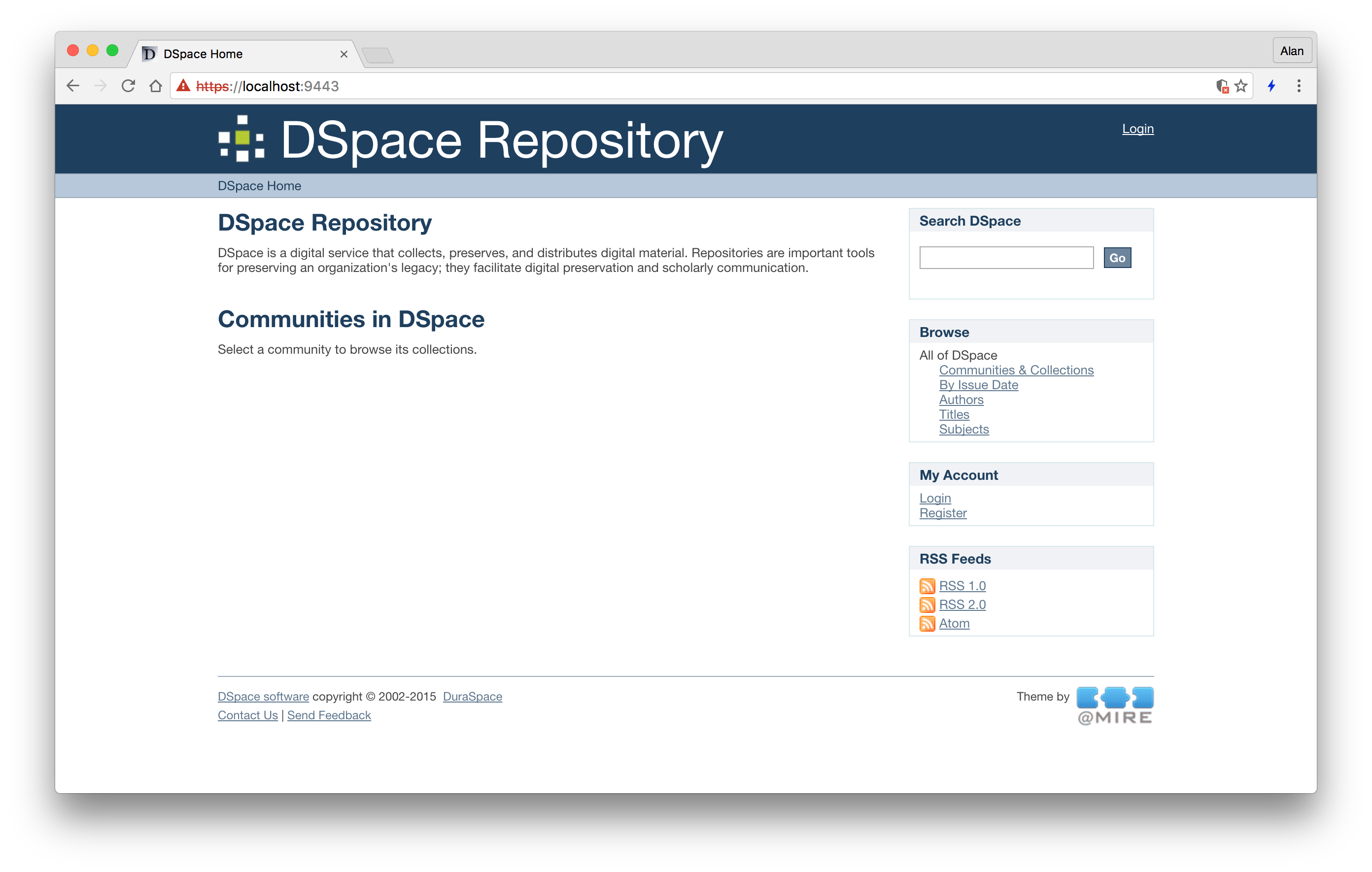
Task: Click the By Issue Date browse link
Action: pyautogui.click(x=979, y=384)
